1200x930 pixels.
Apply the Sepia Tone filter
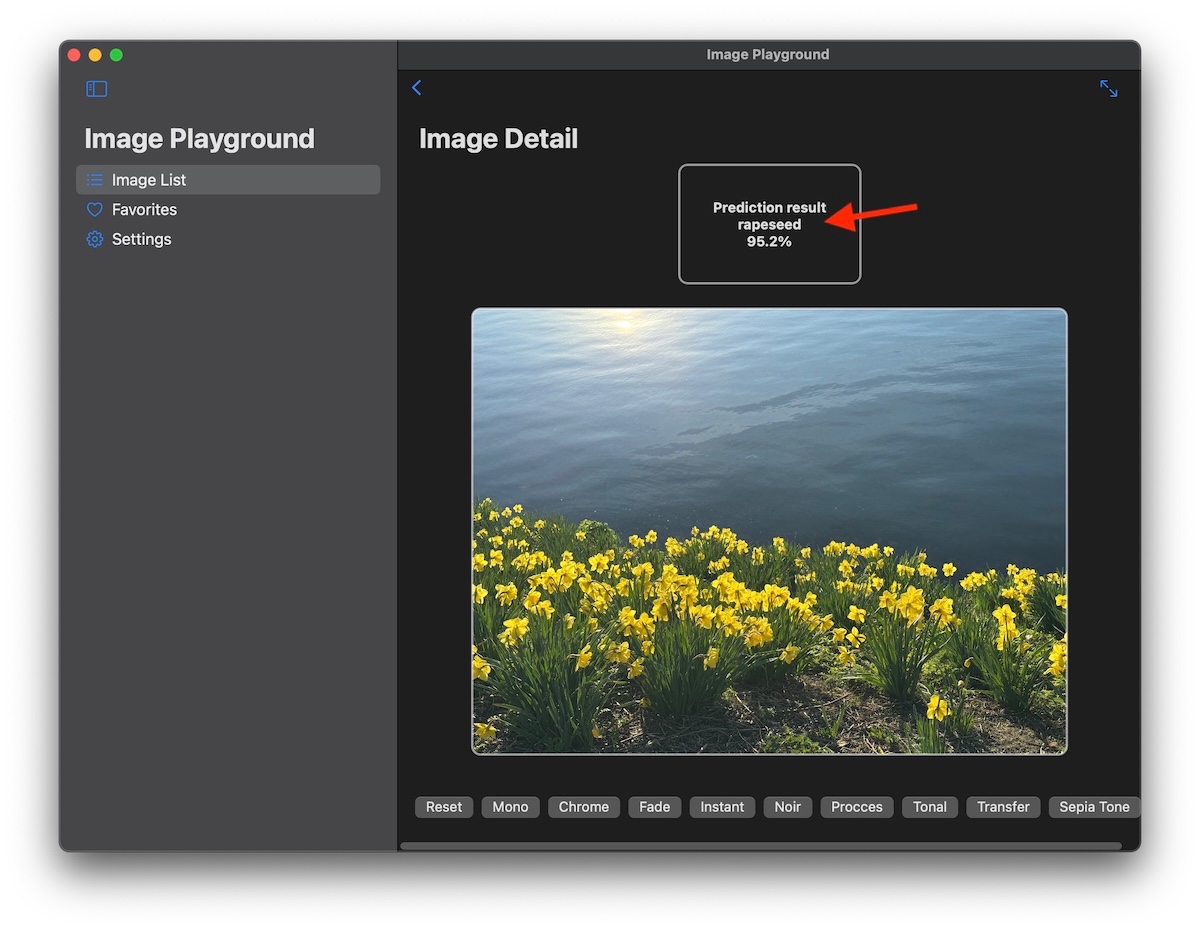pyautogui.click(x=1093, y=807)
